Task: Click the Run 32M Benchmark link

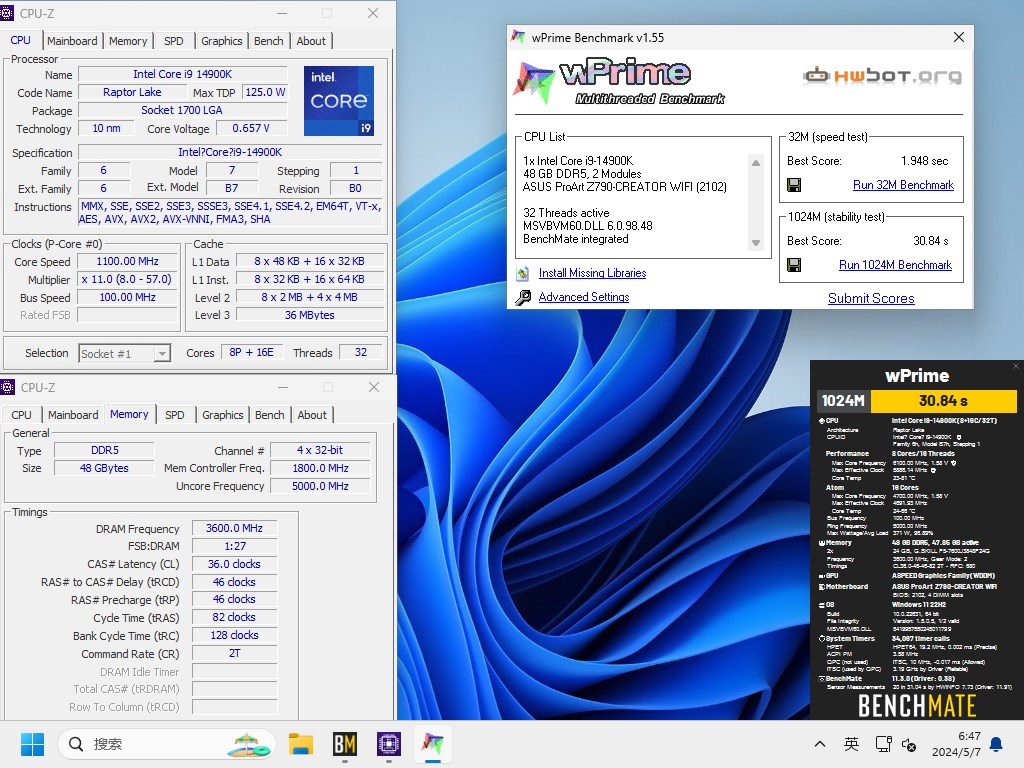Action: point(903,185)
